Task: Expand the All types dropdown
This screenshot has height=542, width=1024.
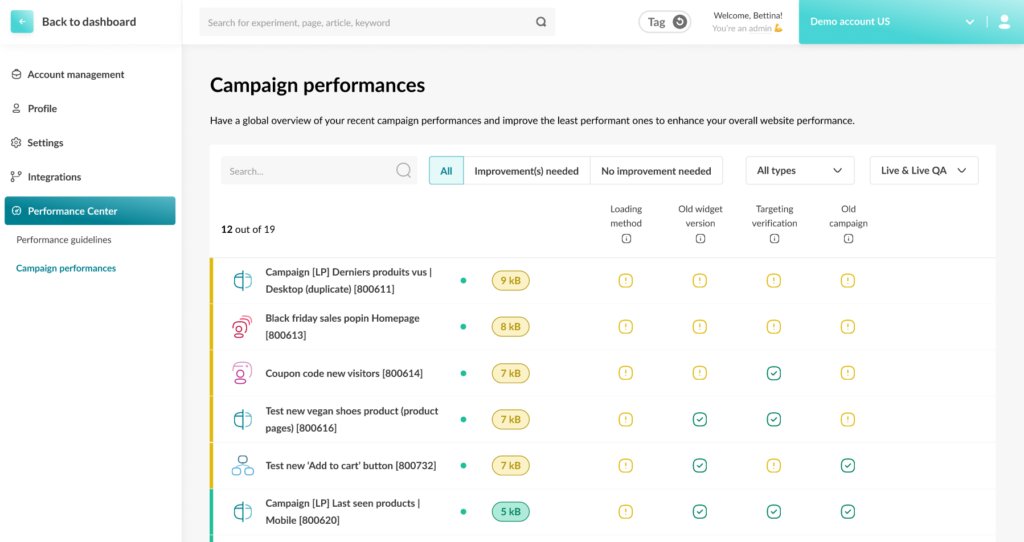Action: tap(799, 170)
